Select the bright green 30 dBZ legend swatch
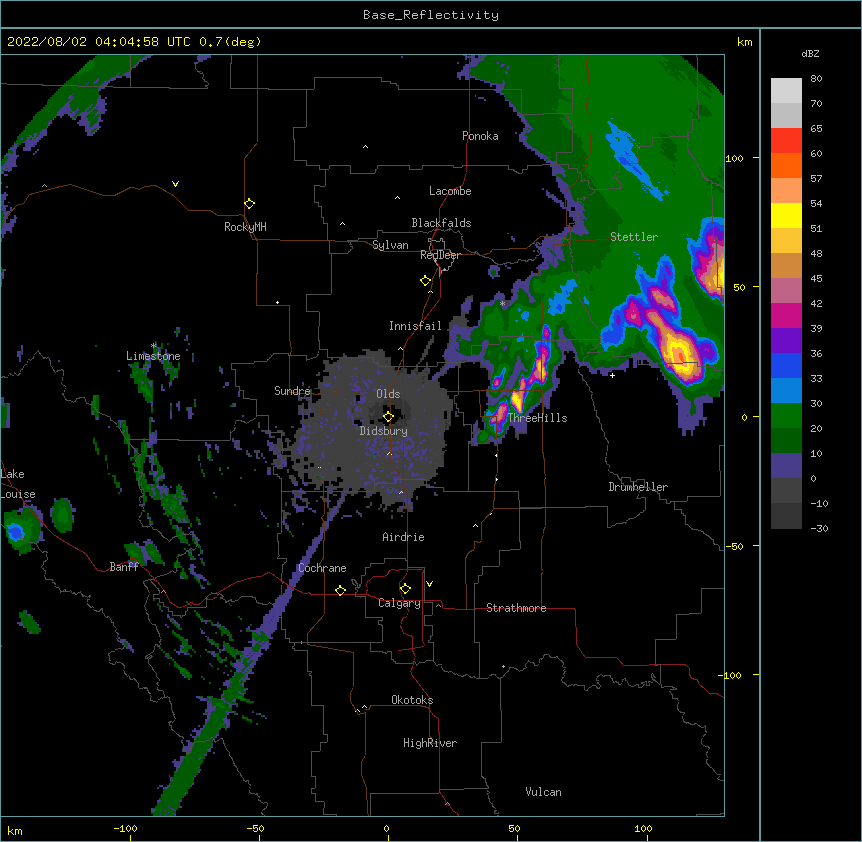 786,416
